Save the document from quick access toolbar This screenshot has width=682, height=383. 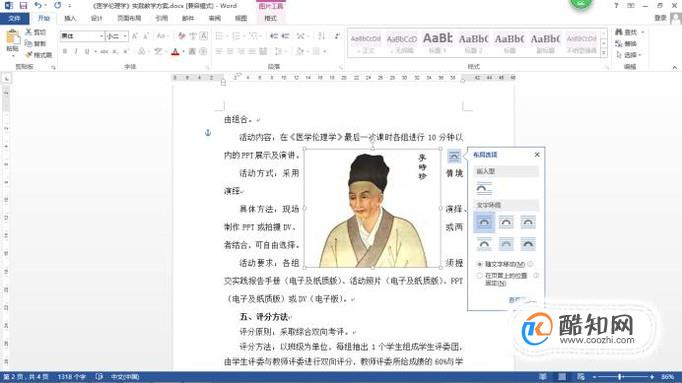pyautogui.click(x=23, y=6)
